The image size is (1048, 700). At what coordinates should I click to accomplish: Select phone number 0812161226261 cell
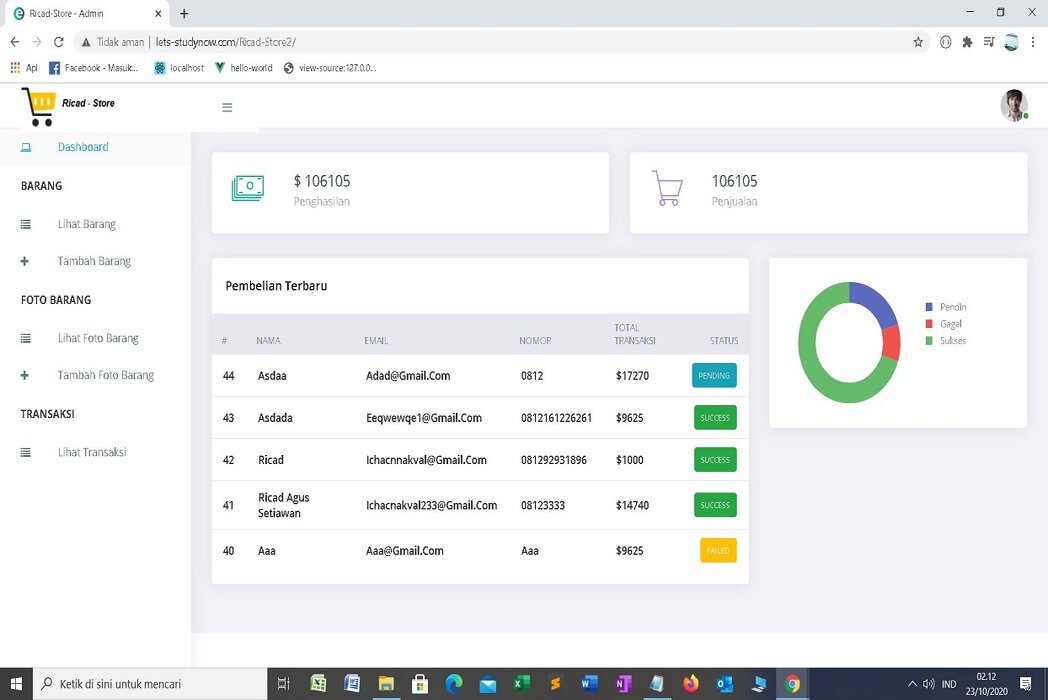tap(556, 418)
